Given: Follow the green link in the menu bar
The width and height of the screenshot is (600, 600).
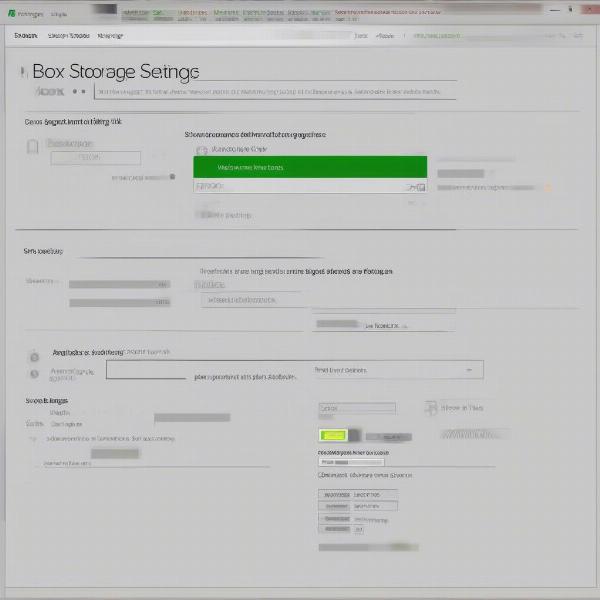Looking at the screenshot, I should pyautogui.click(x=437, y=36).
